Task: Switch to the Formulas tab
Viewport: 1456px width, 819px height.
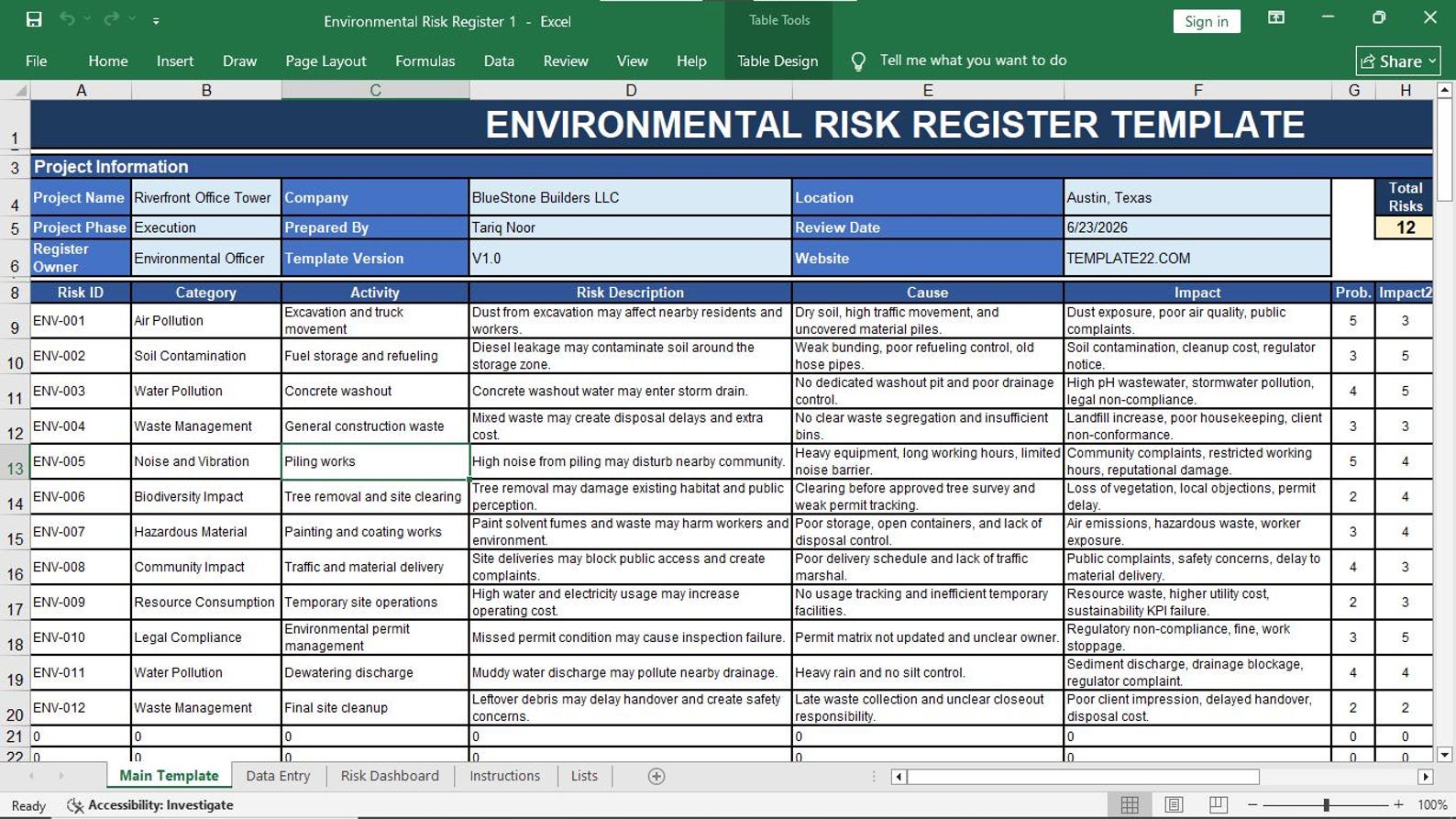Action: point(425,61)
